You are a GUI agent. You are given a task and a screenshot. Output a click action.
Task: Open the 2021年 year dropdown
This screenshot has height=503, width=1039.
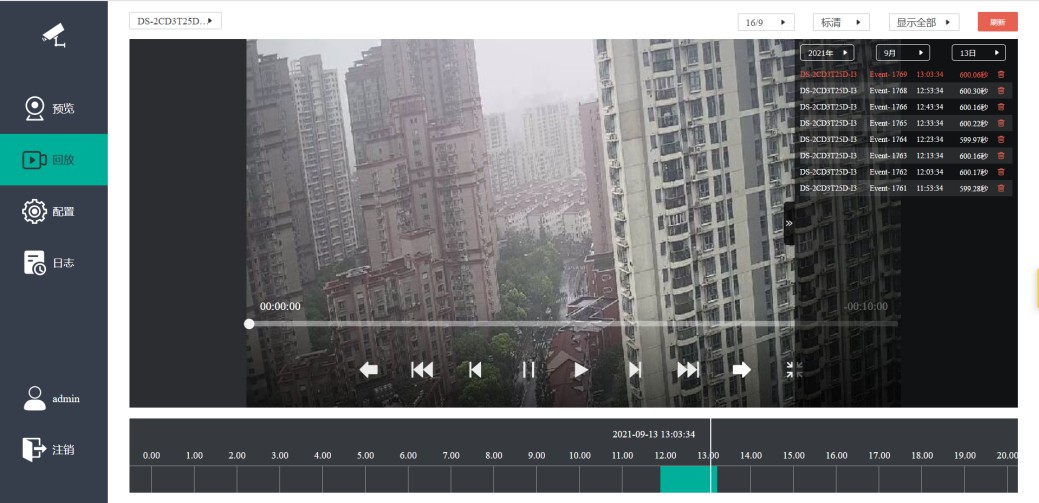click(827, 53)
